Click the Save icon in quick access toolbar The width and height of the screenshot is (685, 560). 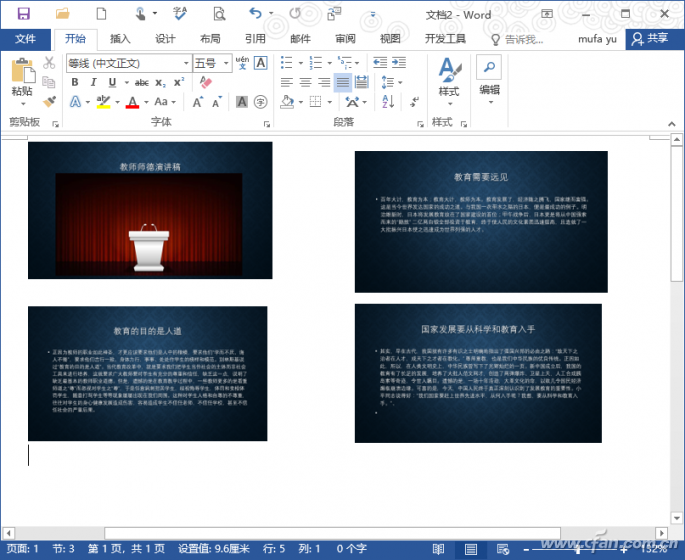tap(23, 14)
